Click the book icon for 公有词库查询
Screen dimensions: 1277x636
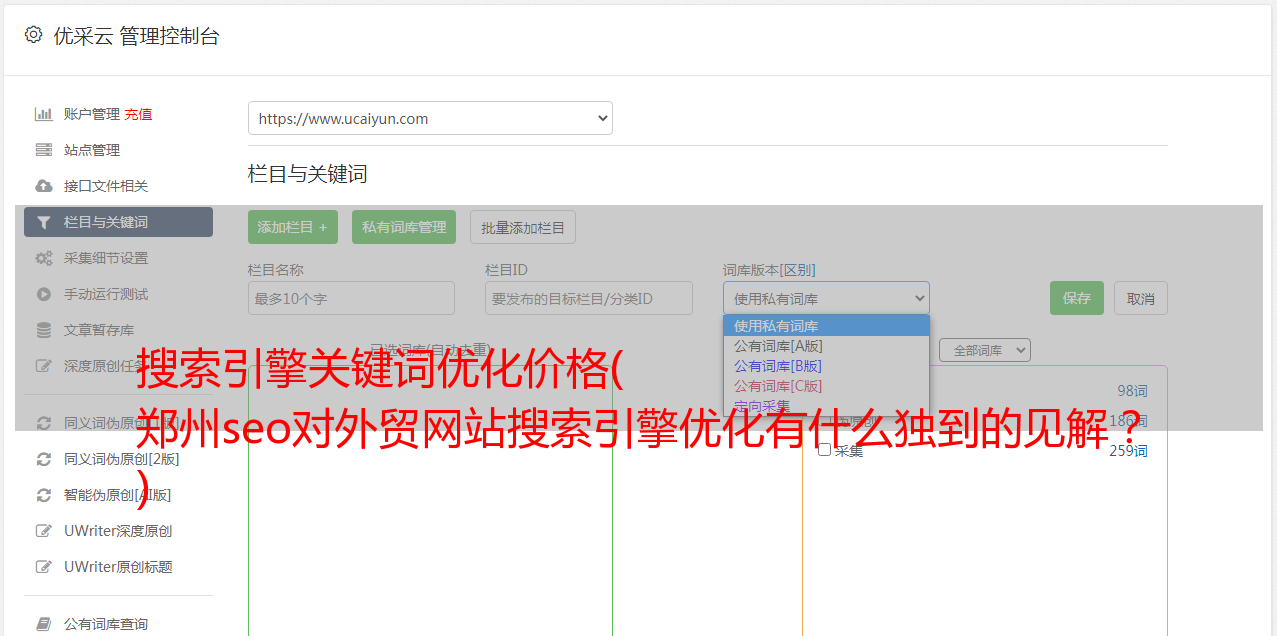point(44,624)
